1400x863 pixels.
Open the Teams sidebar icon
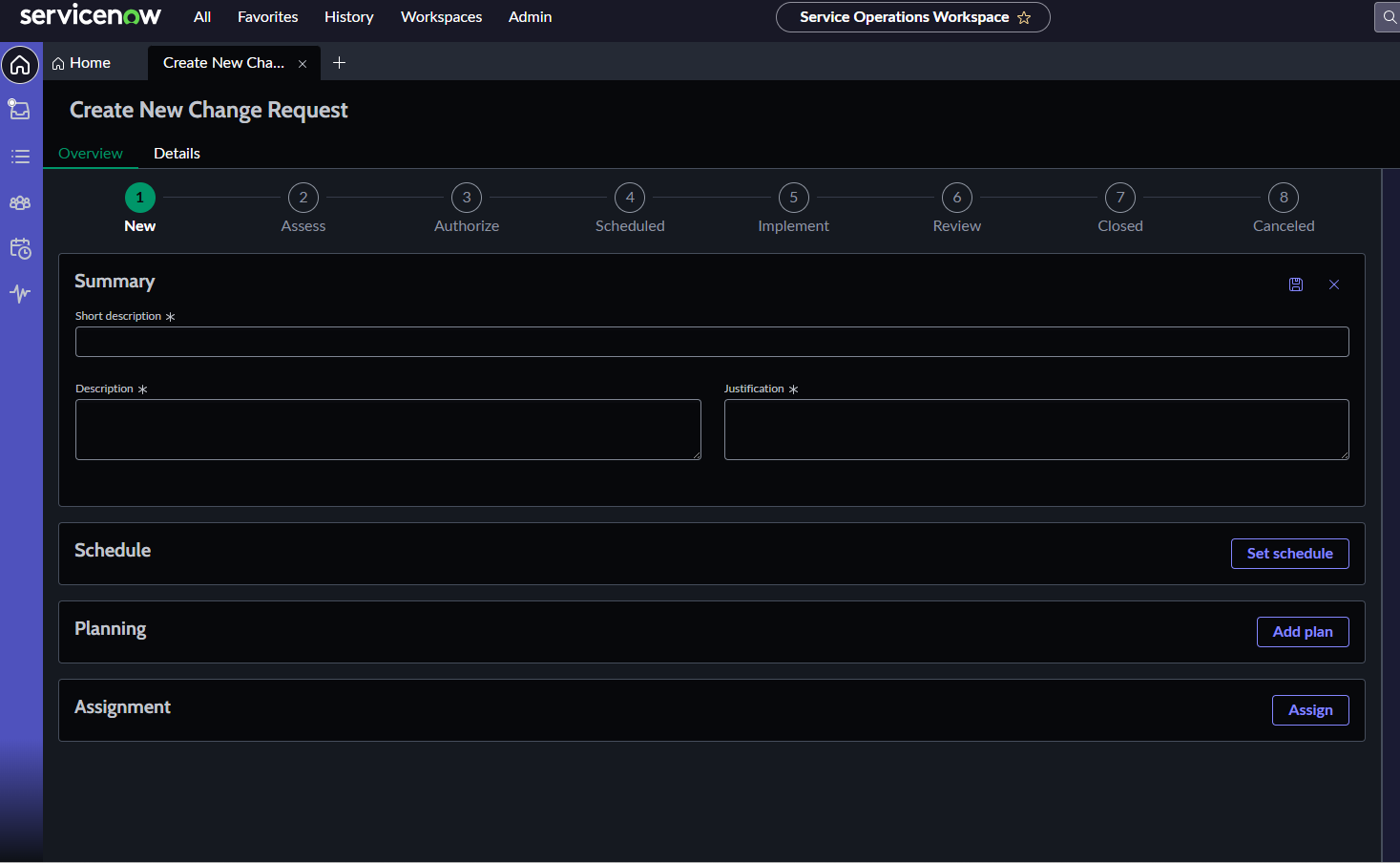(x=20, y=202)
